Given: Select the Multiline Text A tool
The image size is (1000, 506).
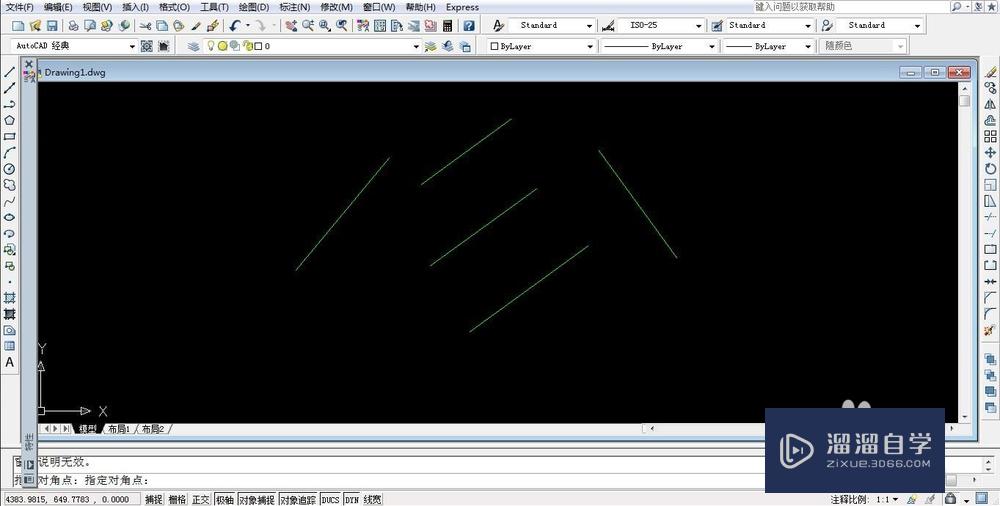Looking at the screenshot, I should pyautogui.click(x=10, y=362).
